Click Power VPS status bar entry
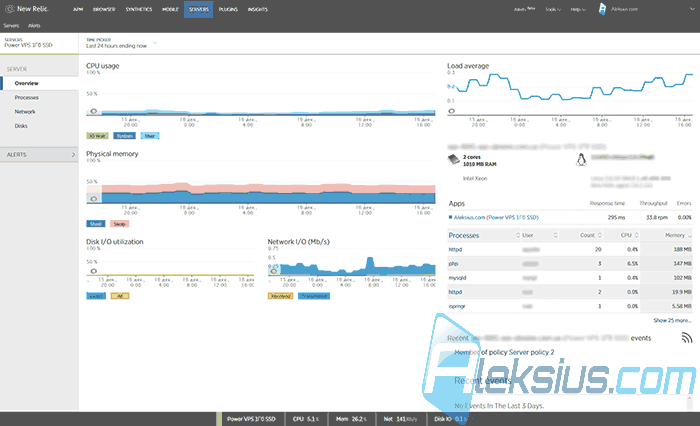Image resolution: width=700 pixels, height=426 pixels. point(251,419)
